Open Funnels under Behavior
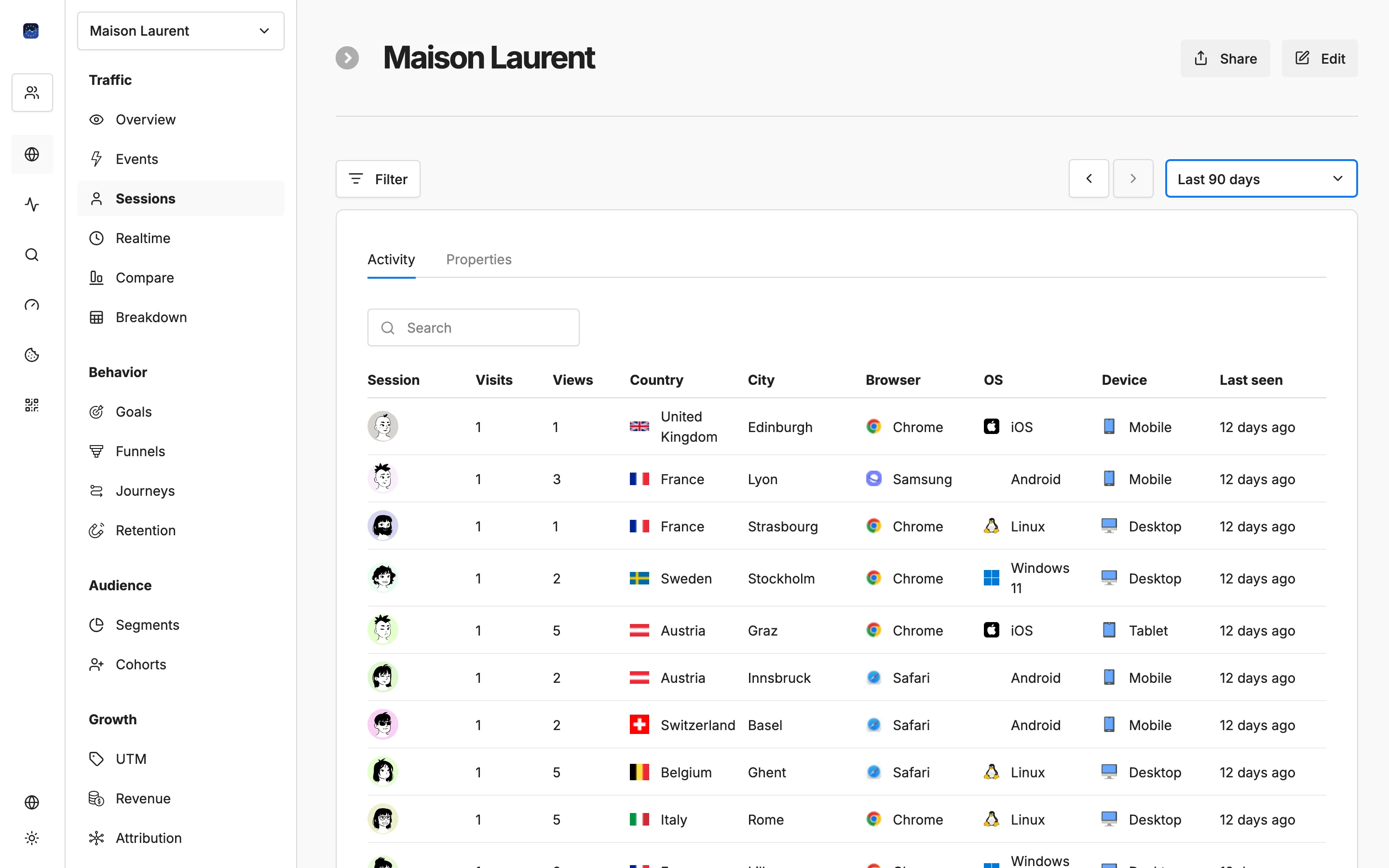The width and height of the screenshot is (1389, 868). coord(181,451)
